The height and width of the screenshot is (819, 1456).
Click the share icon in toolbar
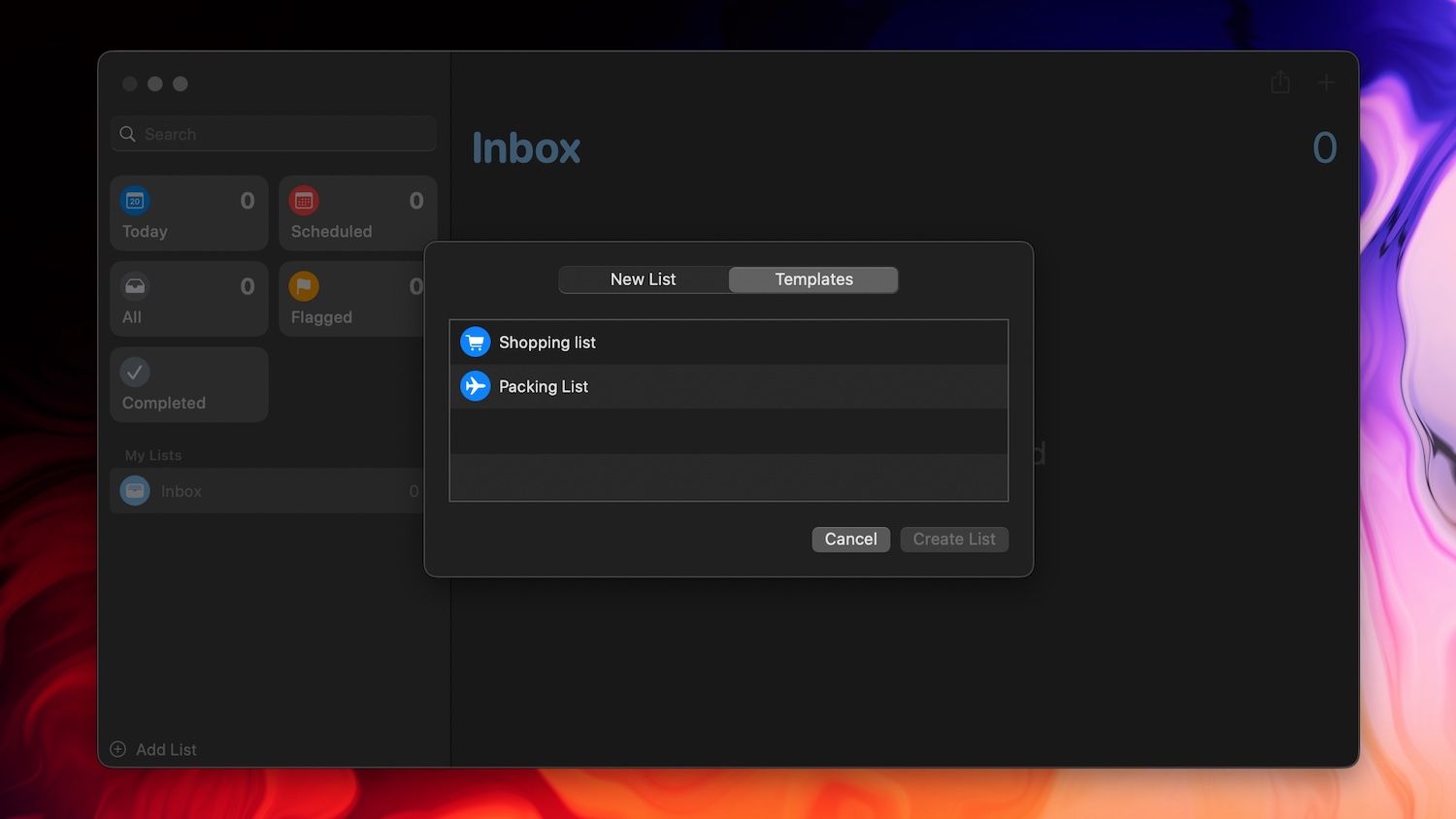tap(1280, 83)
